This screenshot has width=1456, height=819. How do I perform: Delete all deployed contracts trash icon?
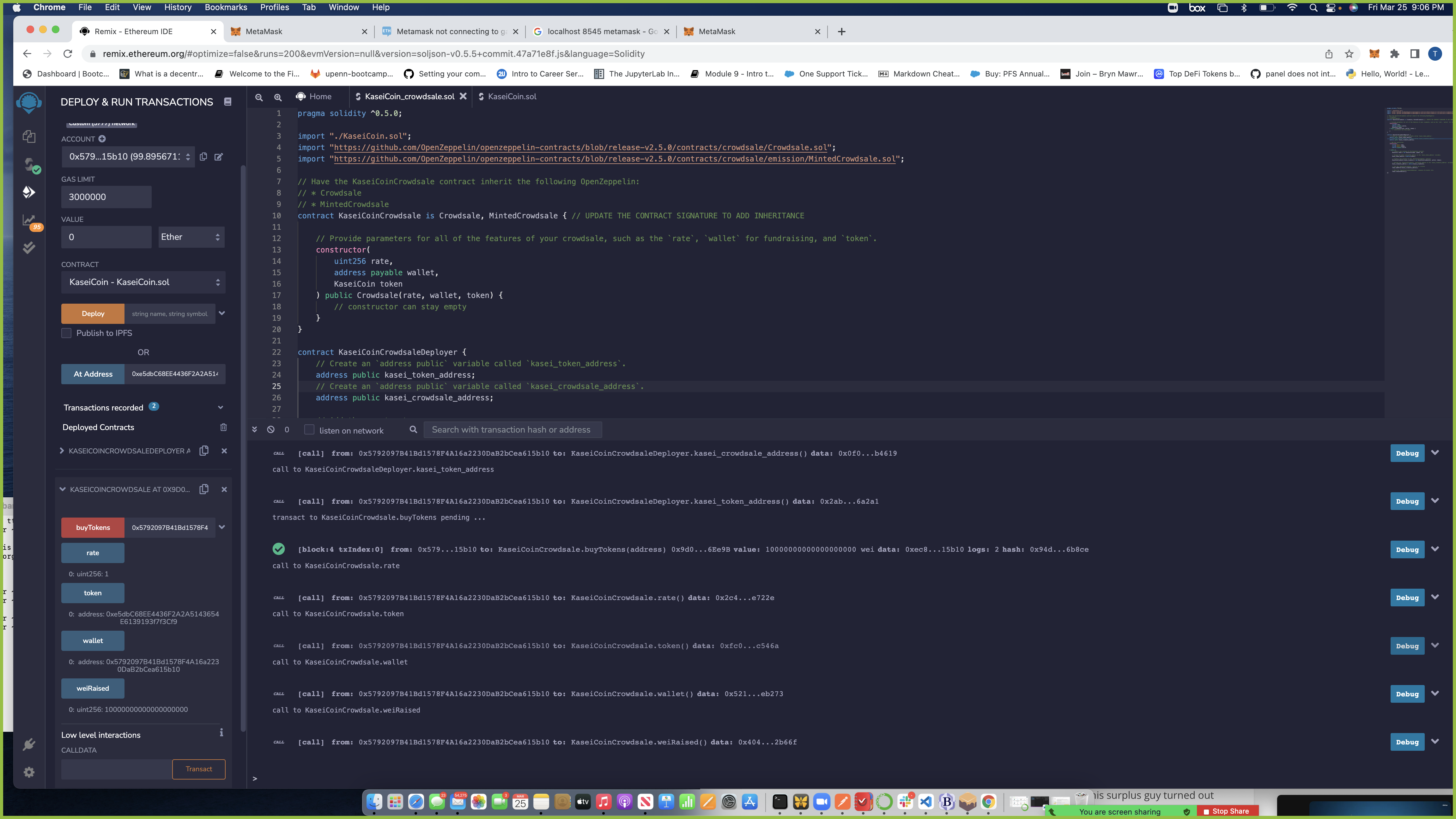tap(223, 427)
